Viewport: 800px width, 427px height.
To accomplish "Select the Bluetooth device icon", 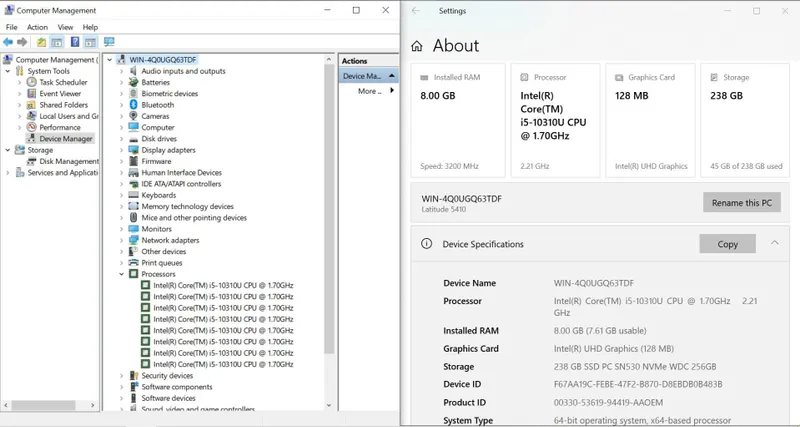I will click(133, 105).
